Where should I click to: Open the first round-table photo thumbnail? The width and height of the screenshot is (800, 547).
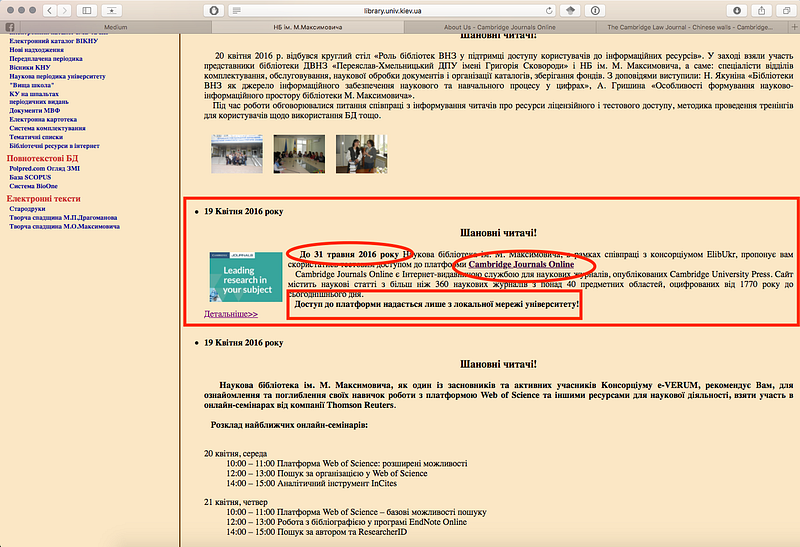(x=237, y=154)
